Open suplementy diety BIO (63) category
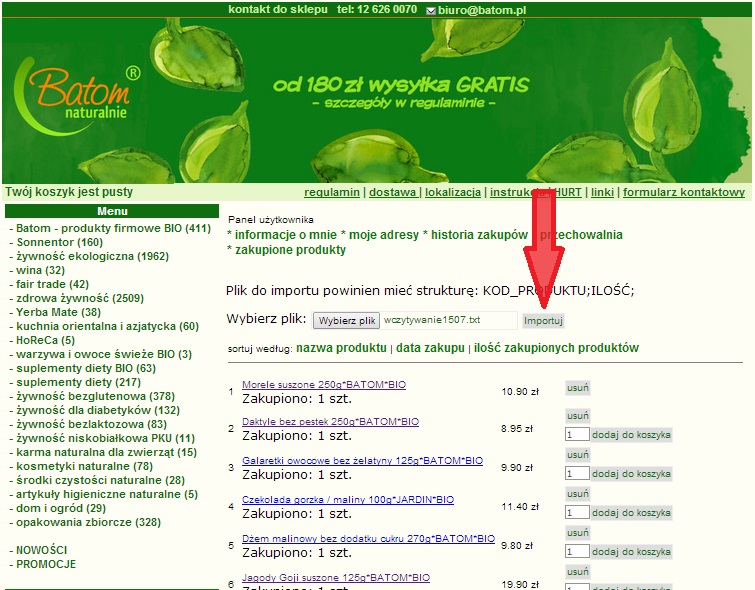 pos(86,368)
